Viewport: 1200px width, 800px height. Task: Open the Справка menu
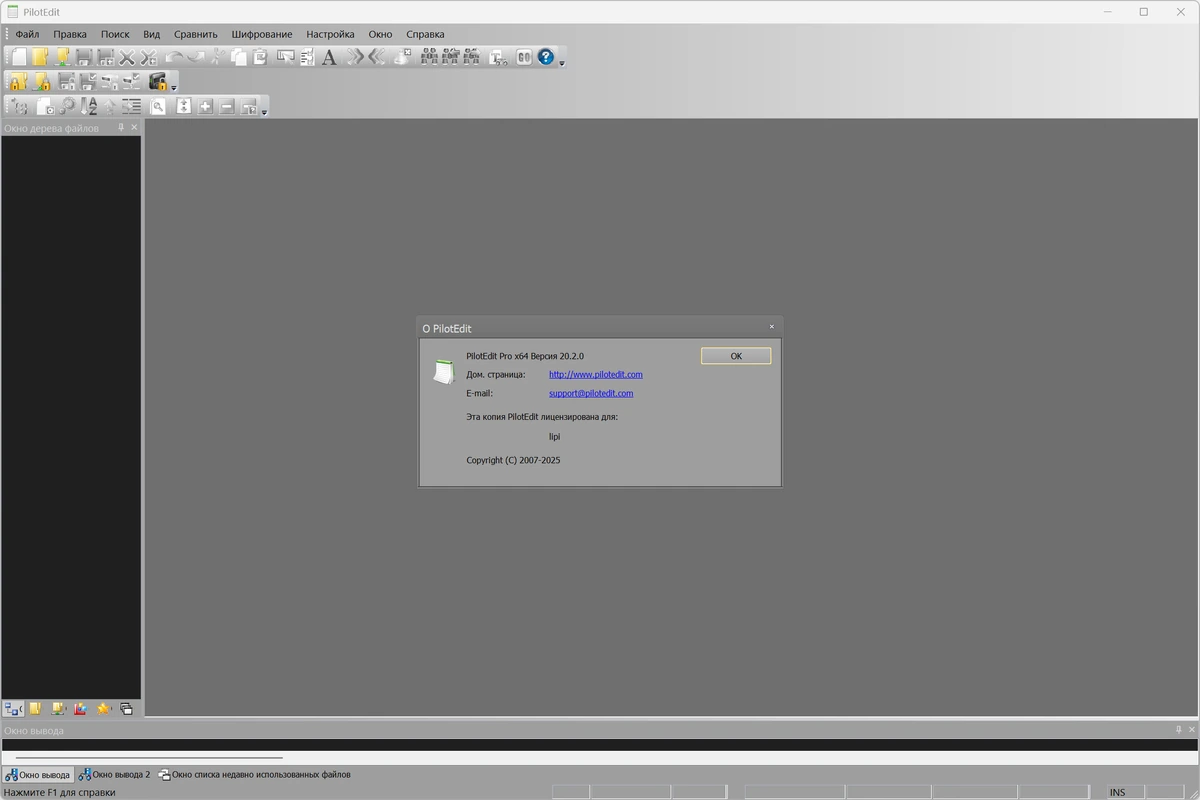click(x=425, y=34)
